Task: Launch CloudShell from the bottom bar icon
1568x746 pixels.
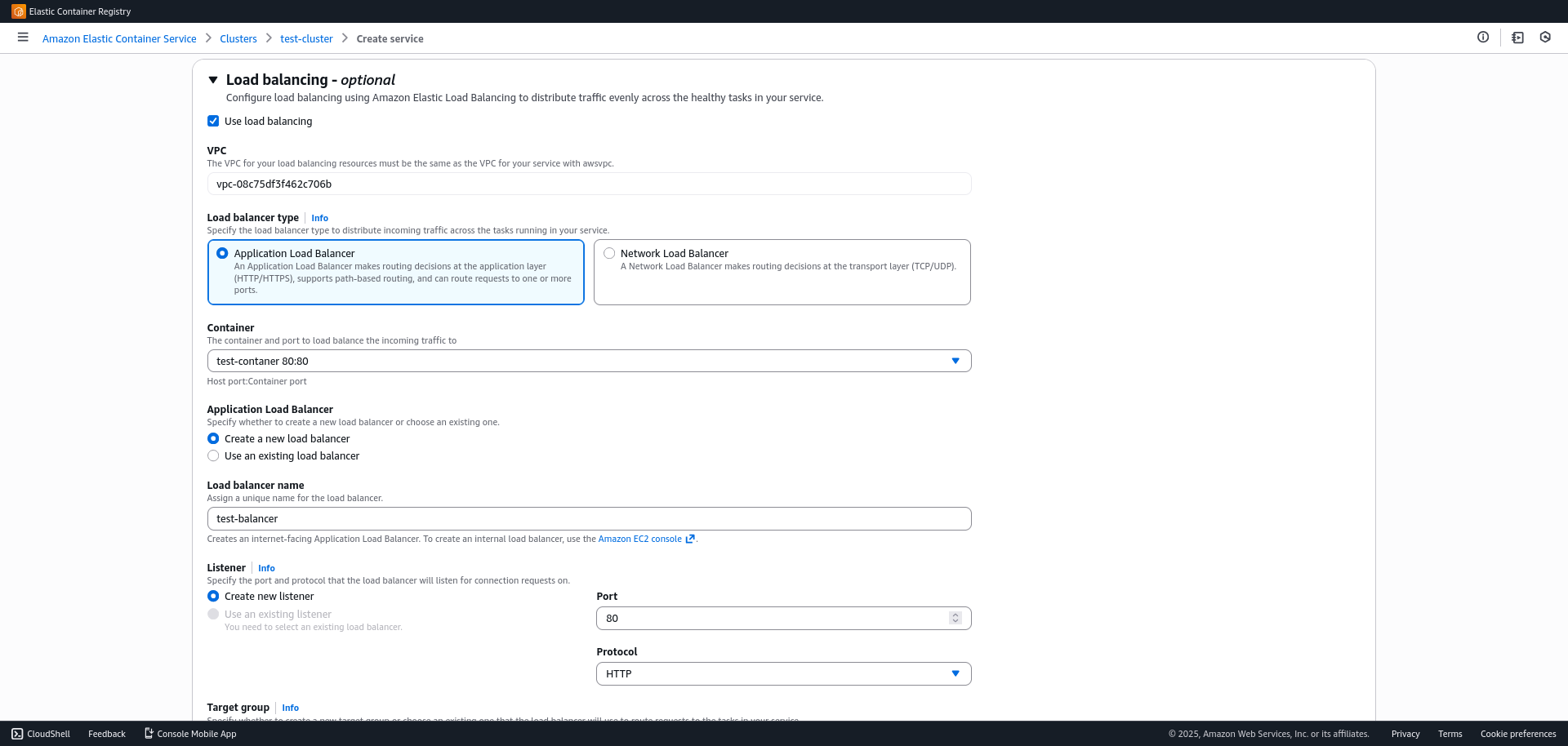Action: tap(17, 733)
